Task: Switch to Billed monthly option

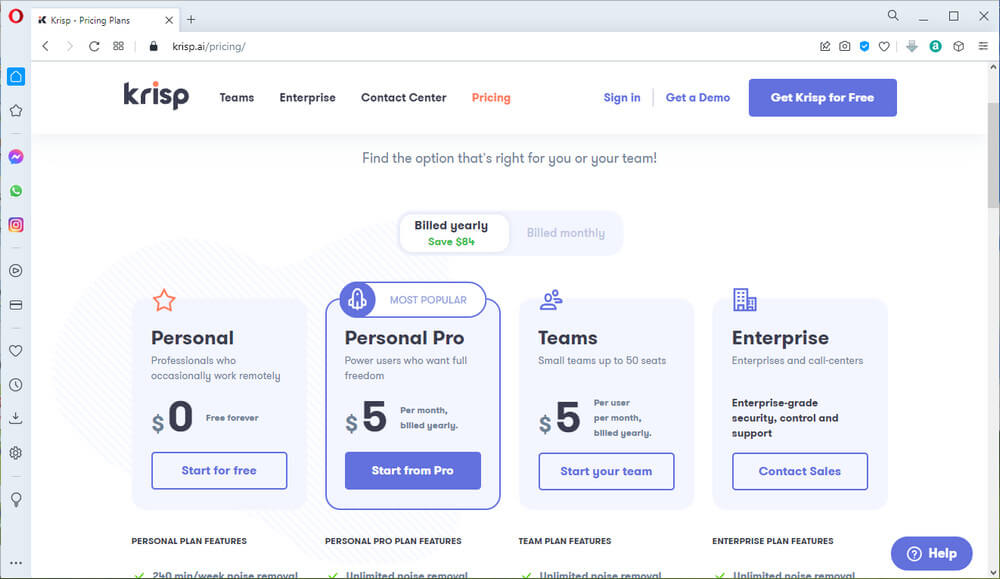Action: click(x=566, y=233)
